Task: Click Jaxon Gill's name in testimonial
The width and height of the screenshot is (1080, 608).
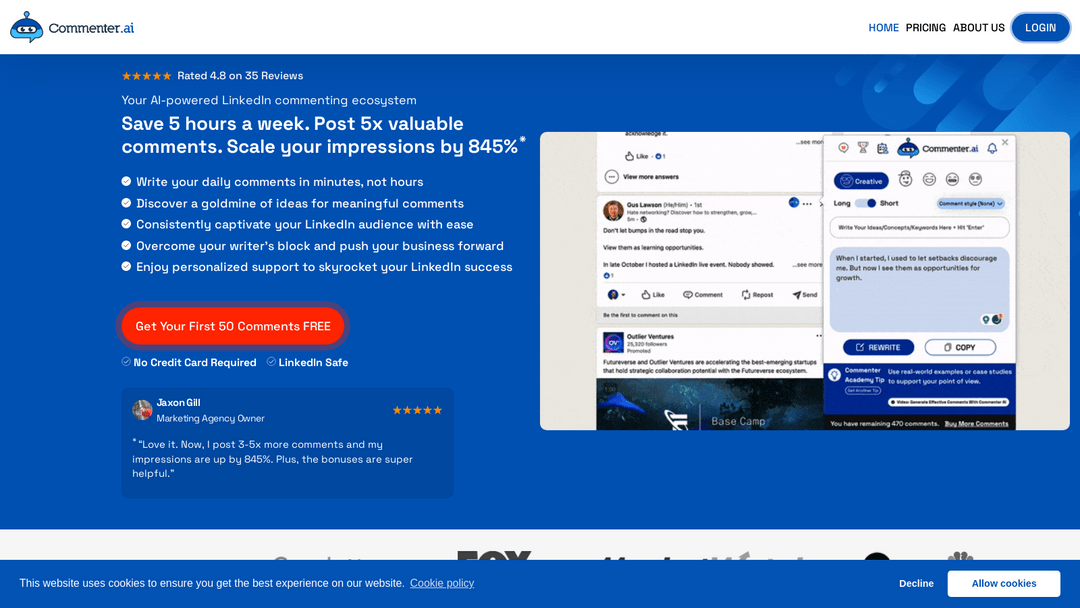Action: pyautogui.click(x=178, y=403)
